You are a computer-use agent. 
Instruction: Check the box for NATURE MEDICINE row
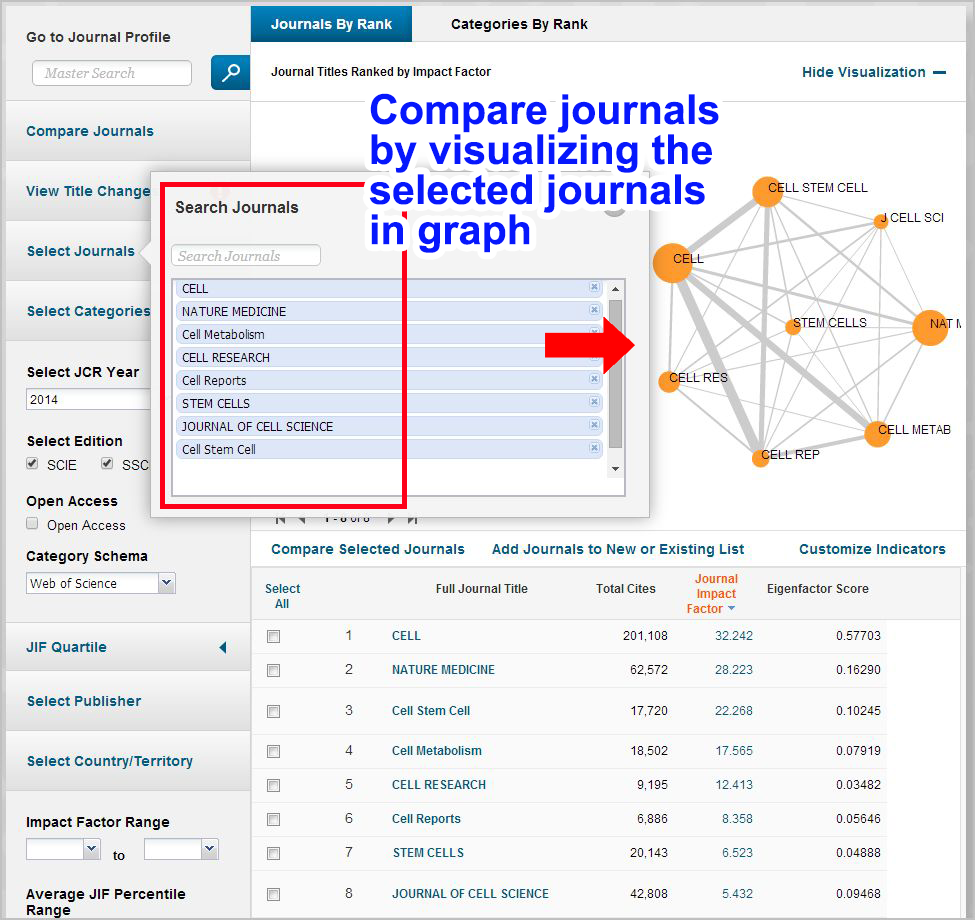pyautogui.click(x=274, y=671)
